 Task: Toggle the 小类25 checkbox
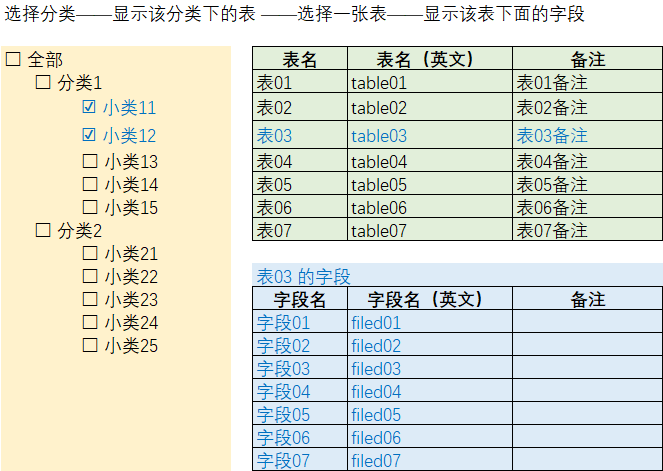[x=89, y=346]
